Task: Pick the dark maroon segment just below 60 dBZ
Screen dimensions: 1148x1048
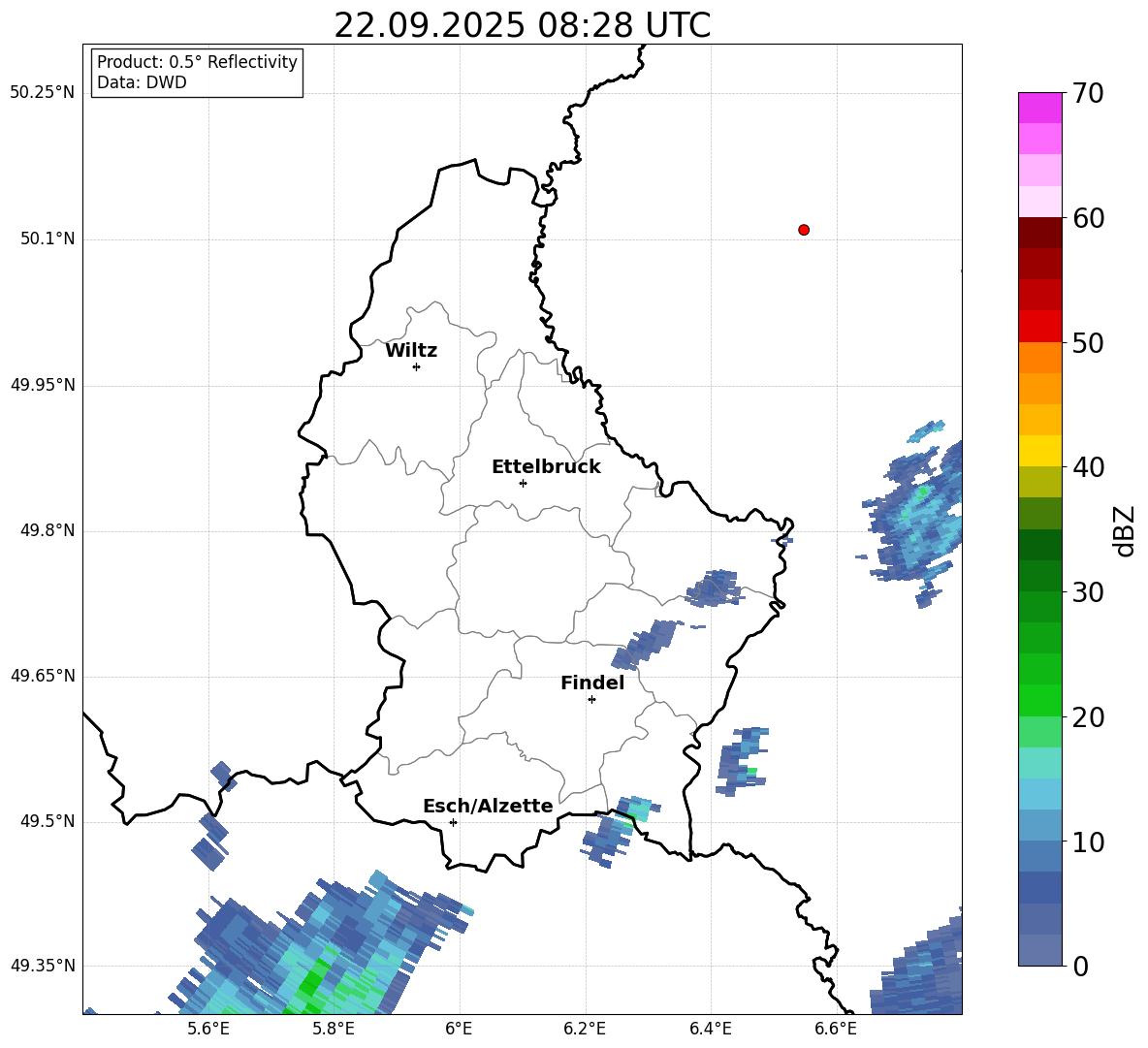Action: pos(1039,232)
